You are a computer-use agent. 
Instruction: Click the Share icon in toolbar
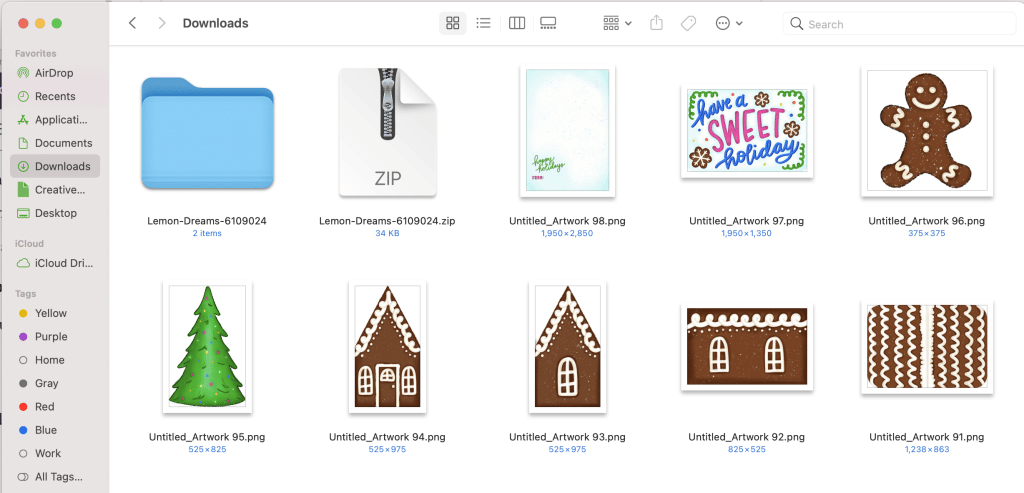[656, 24]
